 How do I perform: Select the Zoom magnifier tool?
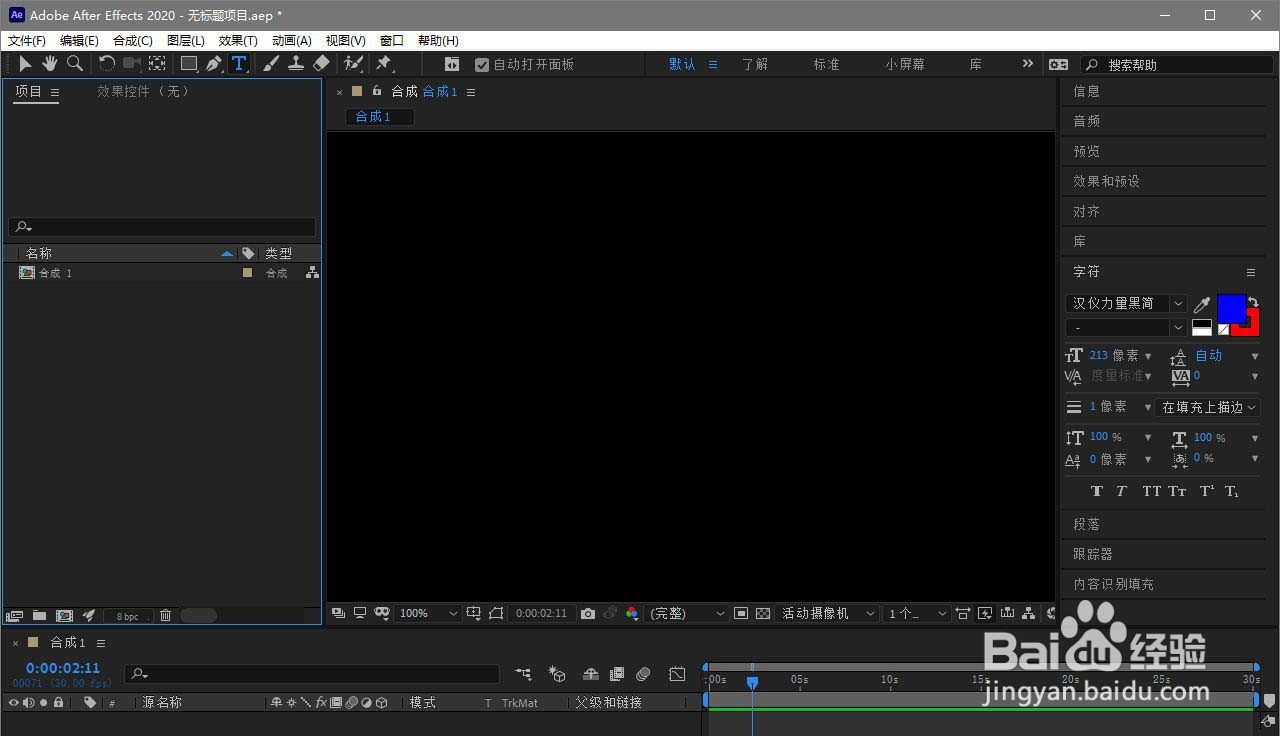(75, 64)
